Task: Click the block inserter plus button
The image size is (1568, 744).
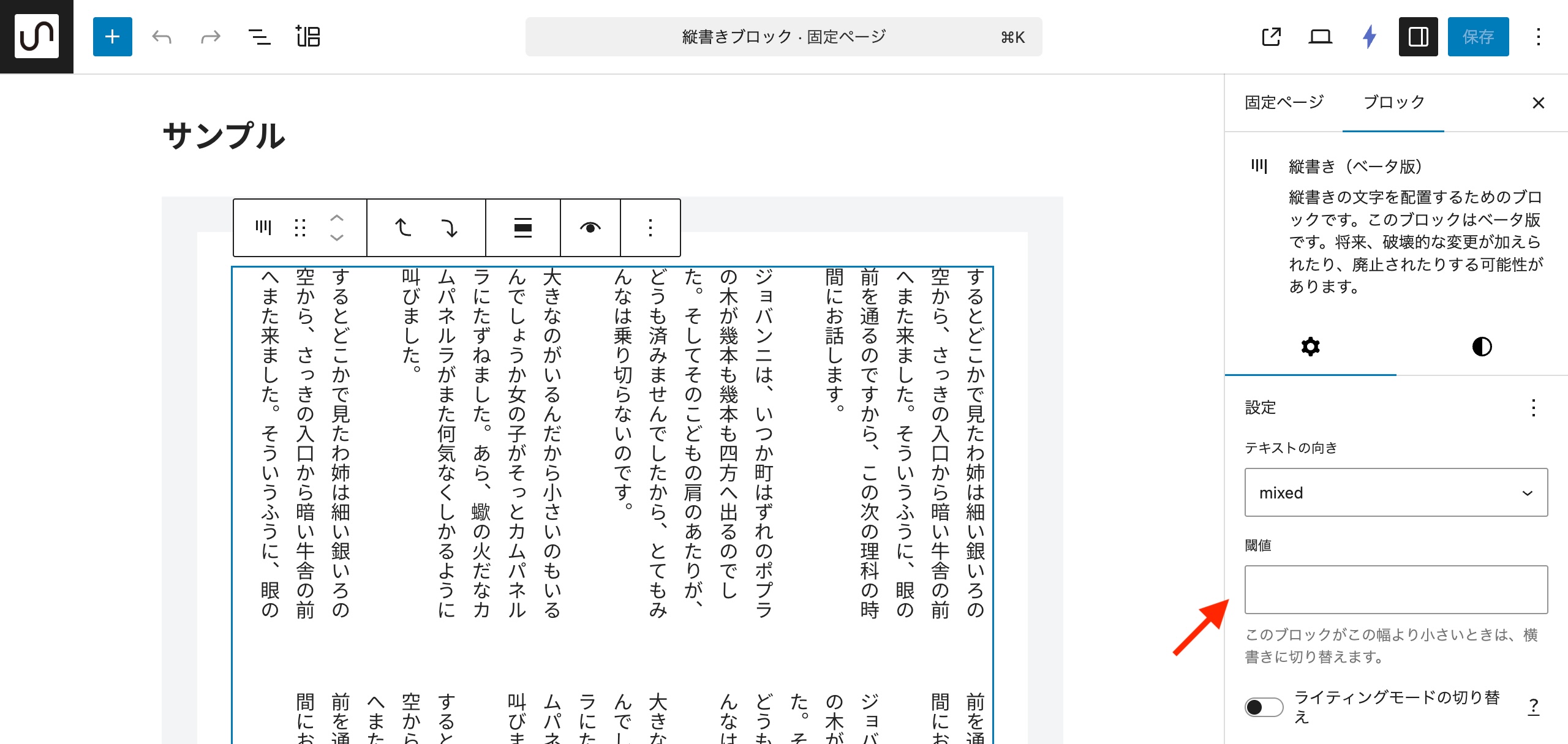Action: click(112, 37)
